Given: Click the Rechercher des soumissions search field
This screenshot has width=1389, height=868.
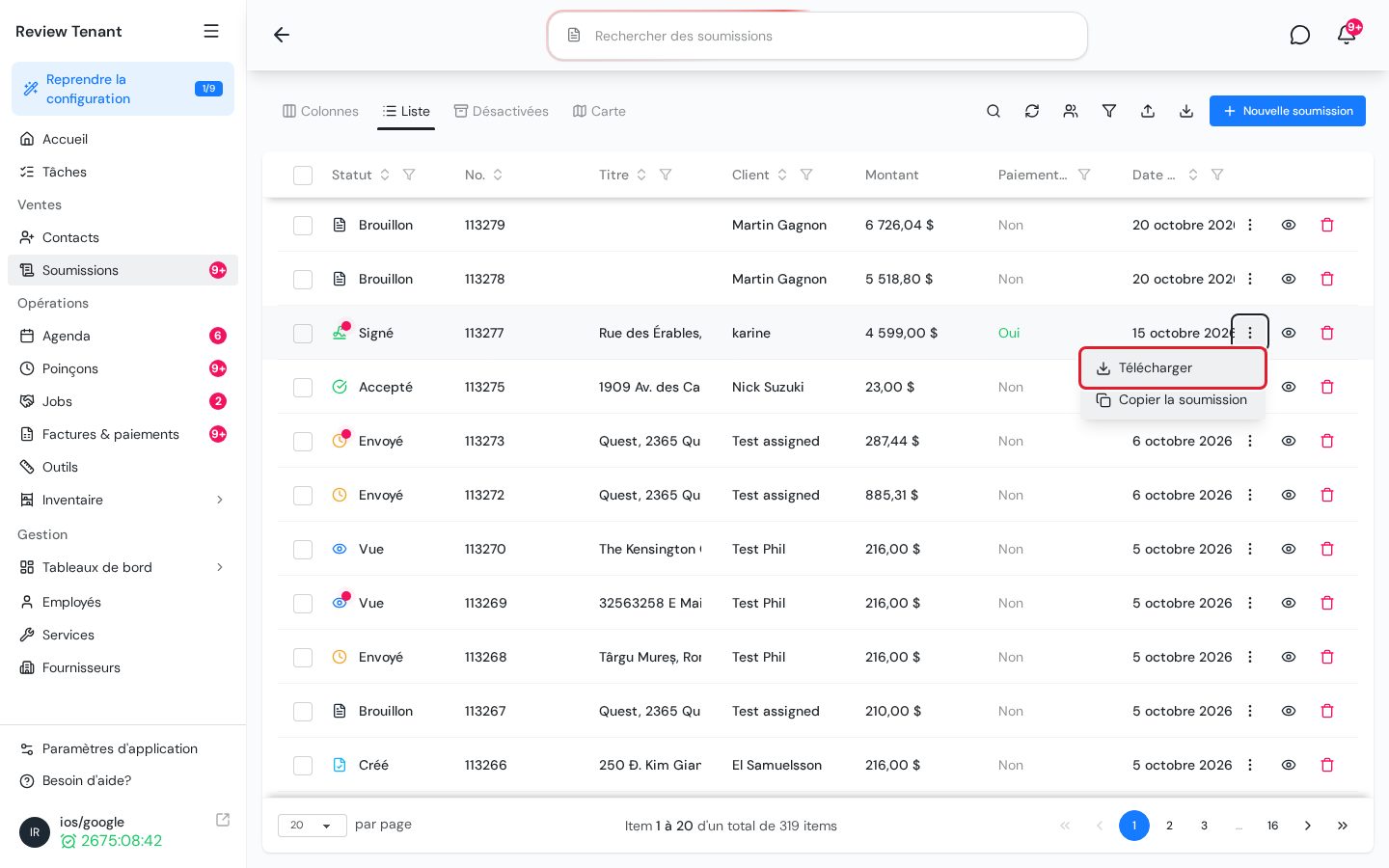Looking at the screenshot, I should (x=818, y=36).
